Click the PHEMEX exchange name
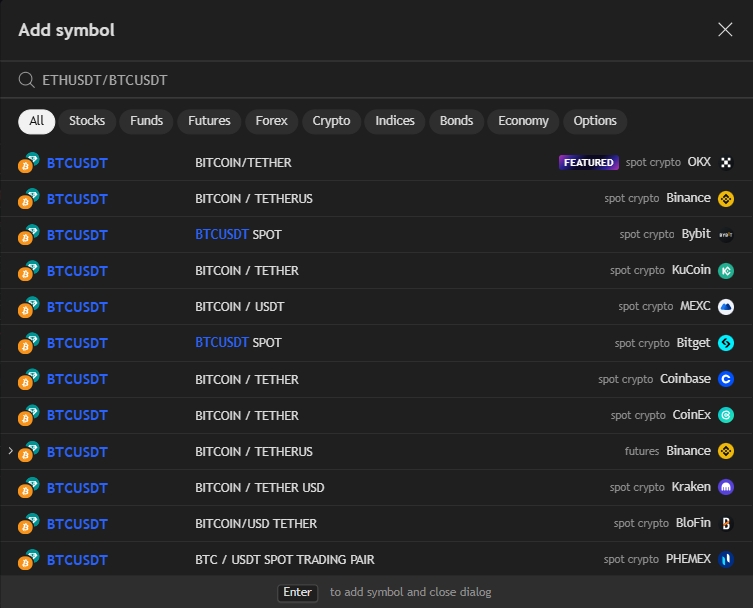This screenshot has height=608, width=753. 688,559
